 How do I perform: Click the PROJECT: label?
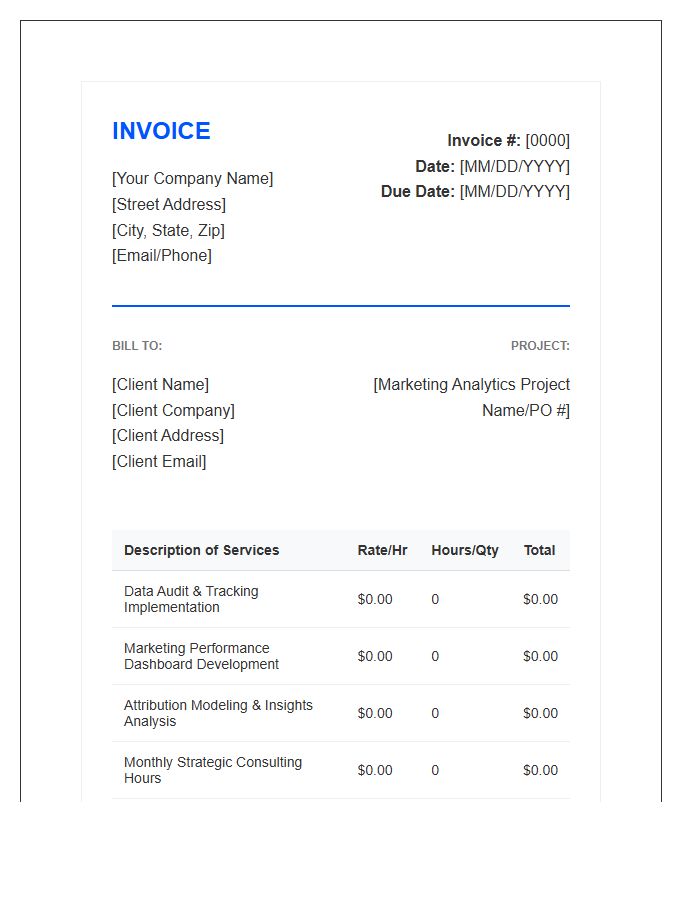coord(540,346)
